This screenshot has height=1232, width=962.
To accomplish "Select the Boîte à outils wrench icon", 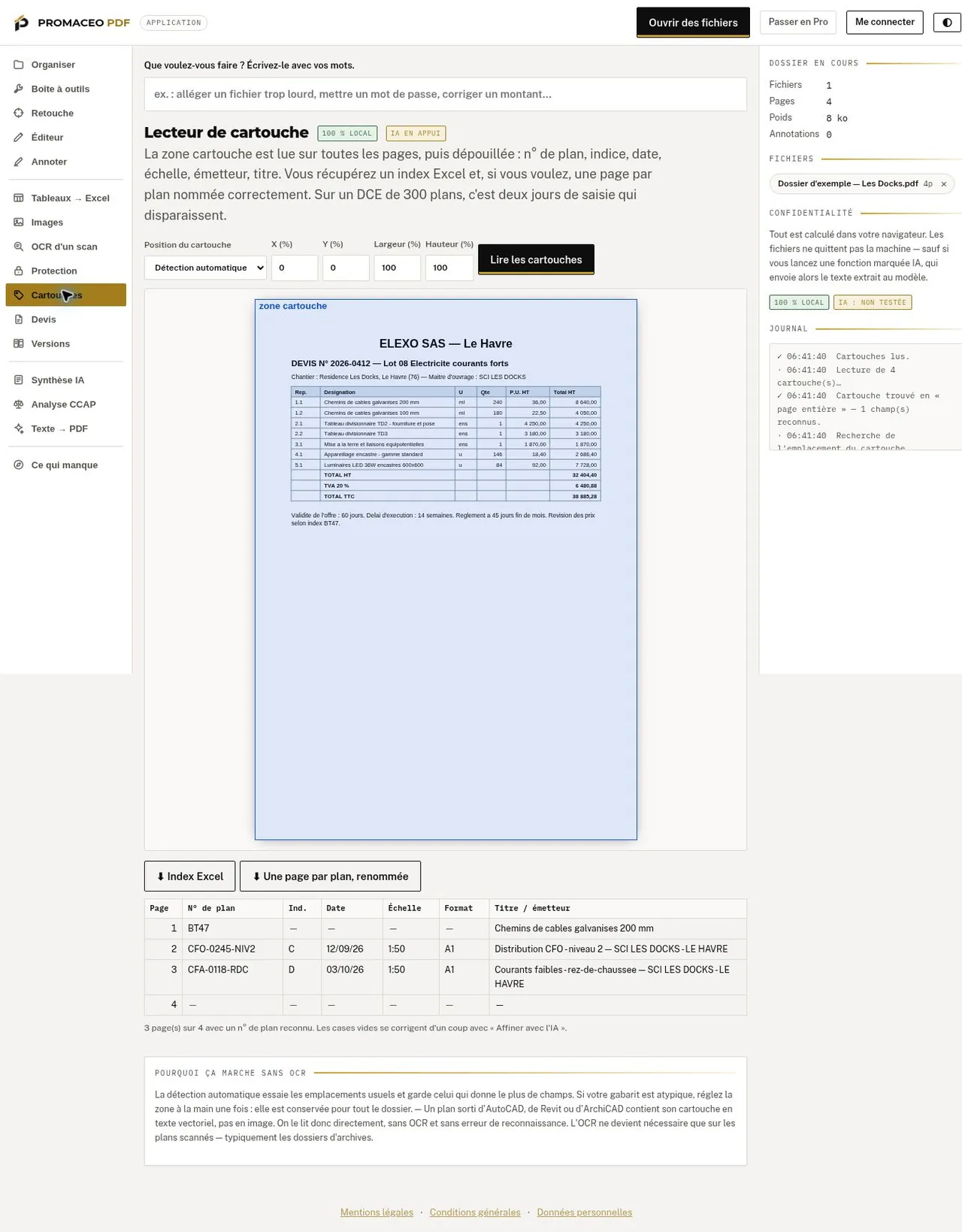I will point(19,89).
